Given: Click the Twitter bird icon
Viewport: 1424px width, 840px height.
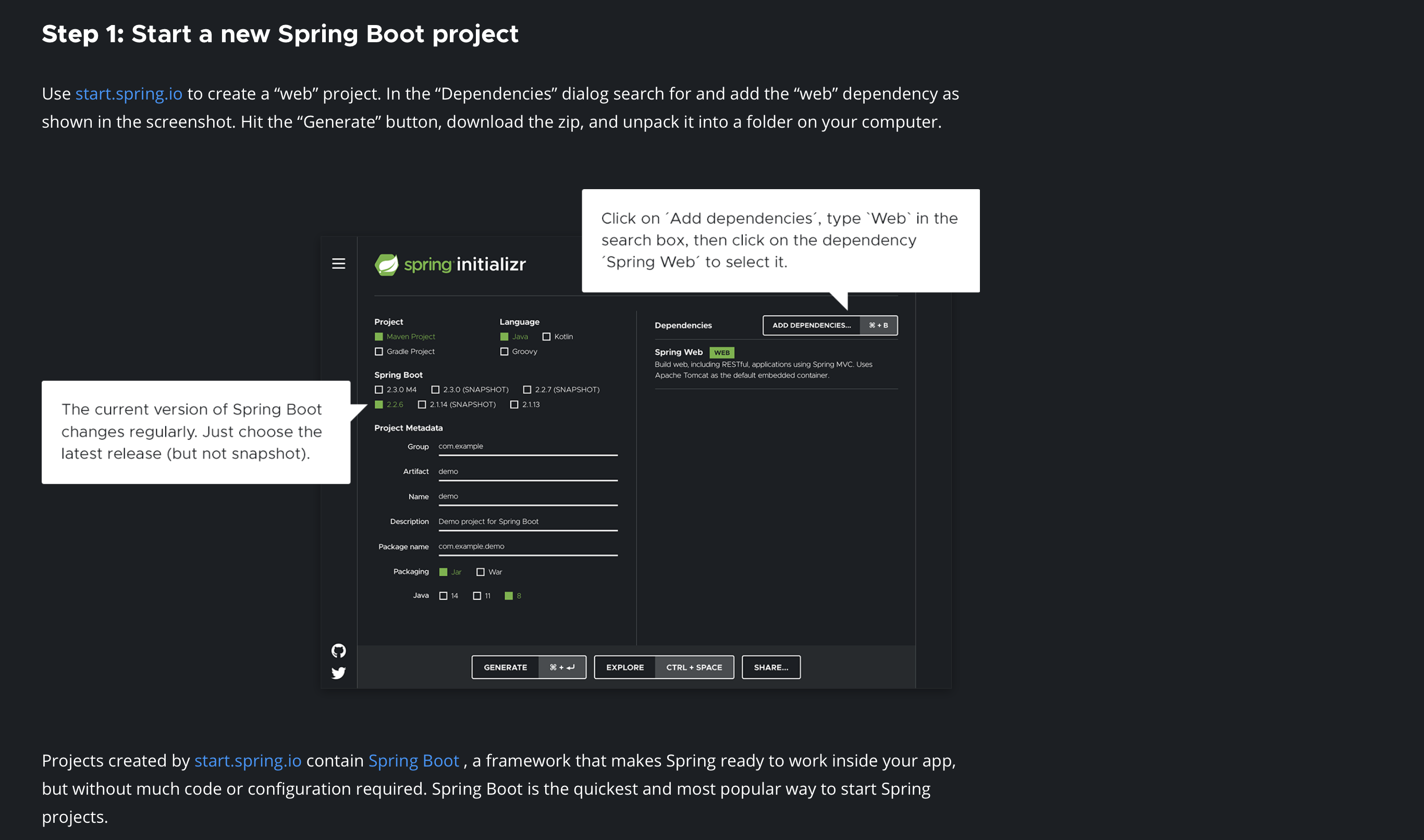Looking at the screenshot, I should point(339,673).
